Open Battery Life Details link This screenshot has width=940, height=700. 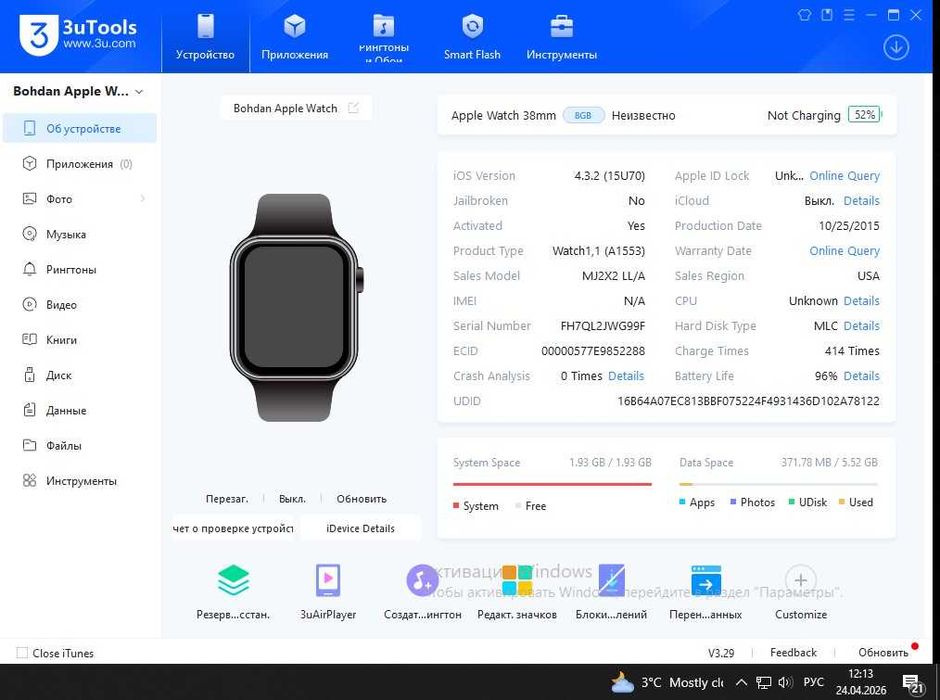tap(861, 376)
